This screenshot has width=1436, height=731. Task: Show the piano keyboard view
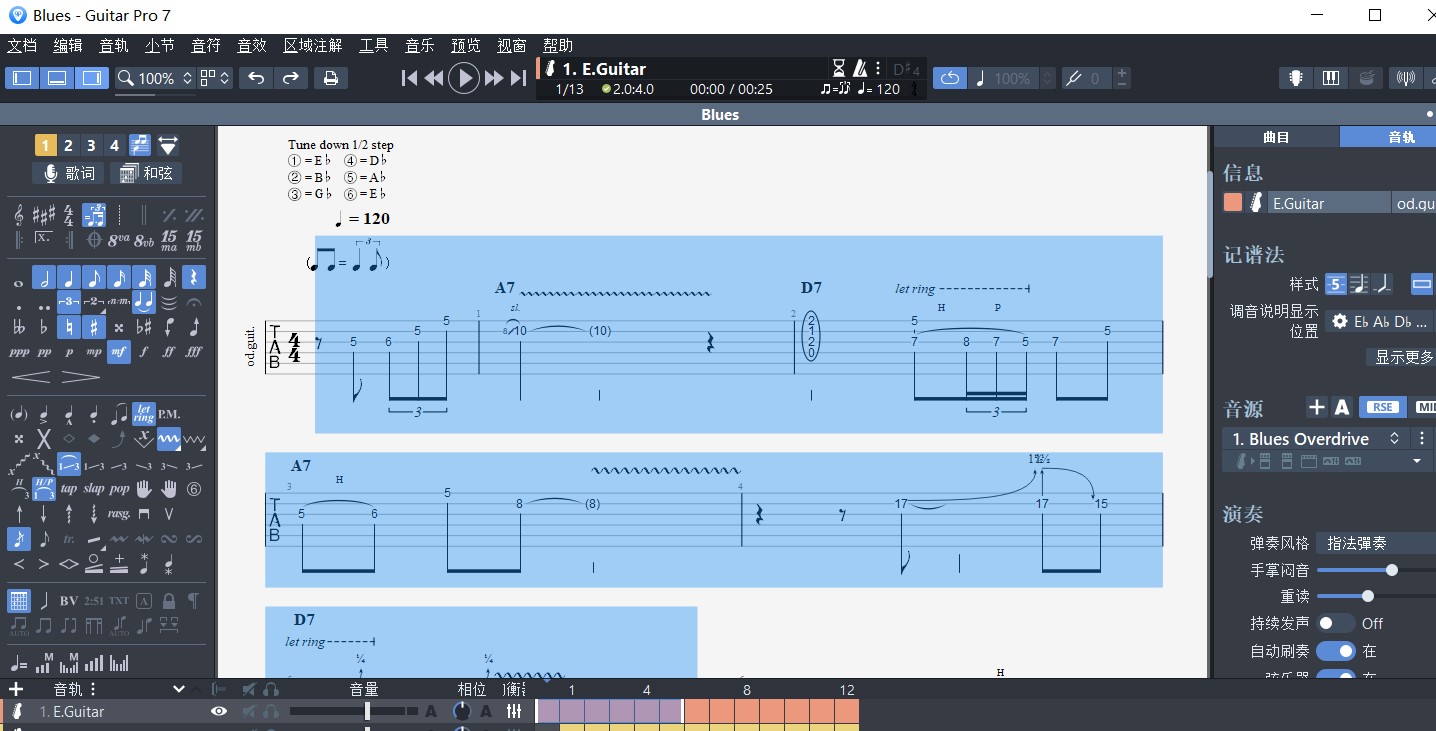1330,78
